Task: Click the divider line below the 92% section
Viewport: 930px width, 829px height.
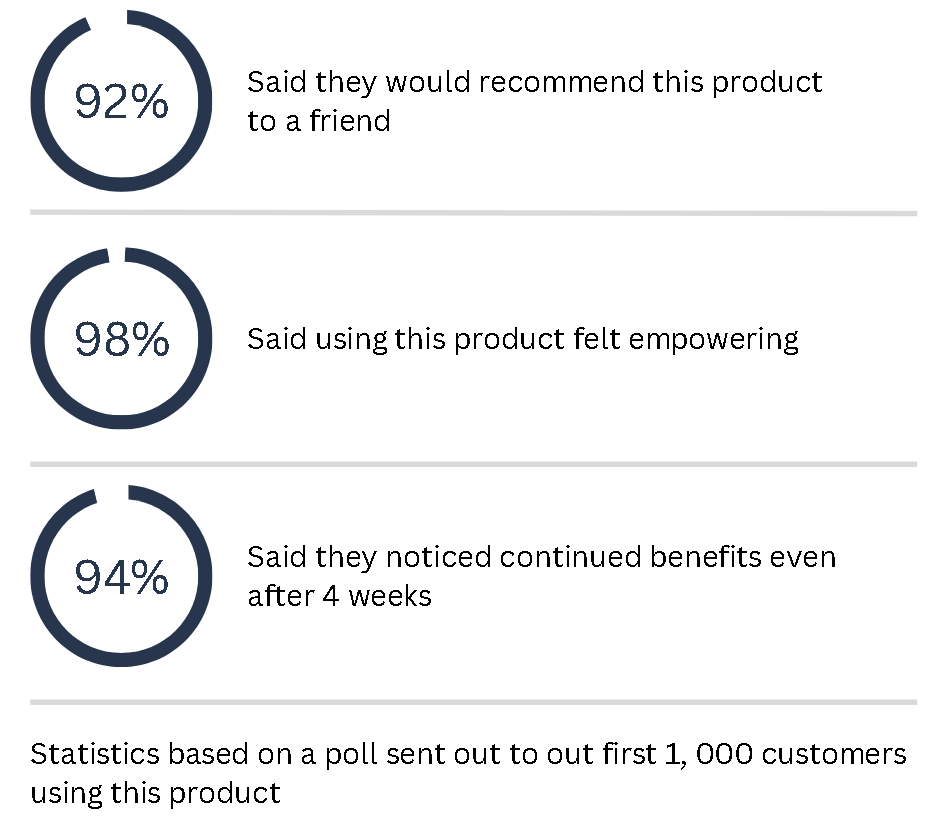Action: (x=473, y=213)
